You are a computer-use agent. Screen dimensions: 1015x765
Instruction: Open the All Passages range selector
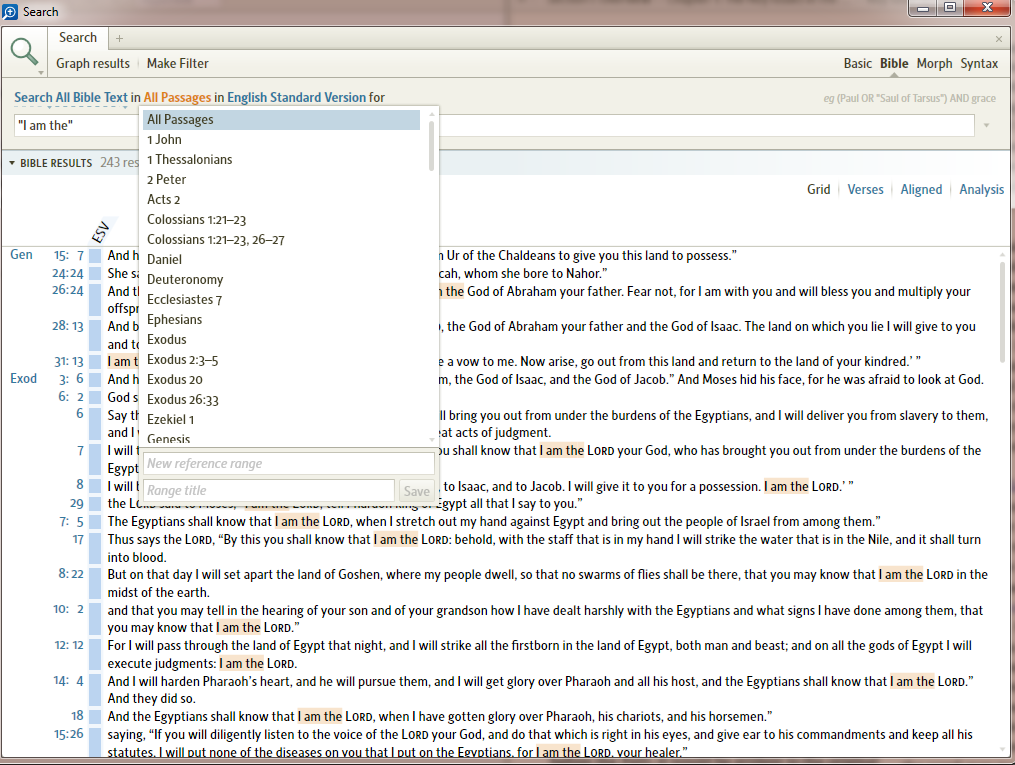[x=177, y=98]
